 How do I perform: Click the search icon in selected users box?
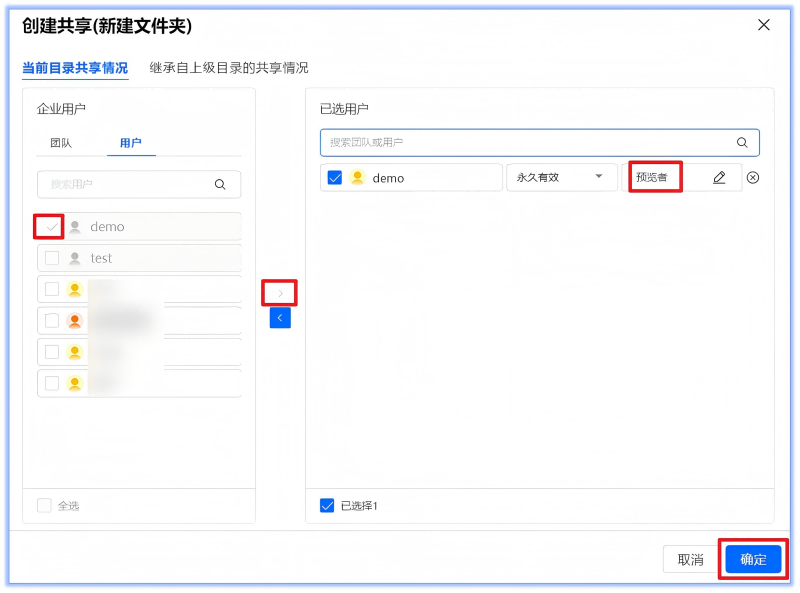pyautogui.click(x=742, y=143)
